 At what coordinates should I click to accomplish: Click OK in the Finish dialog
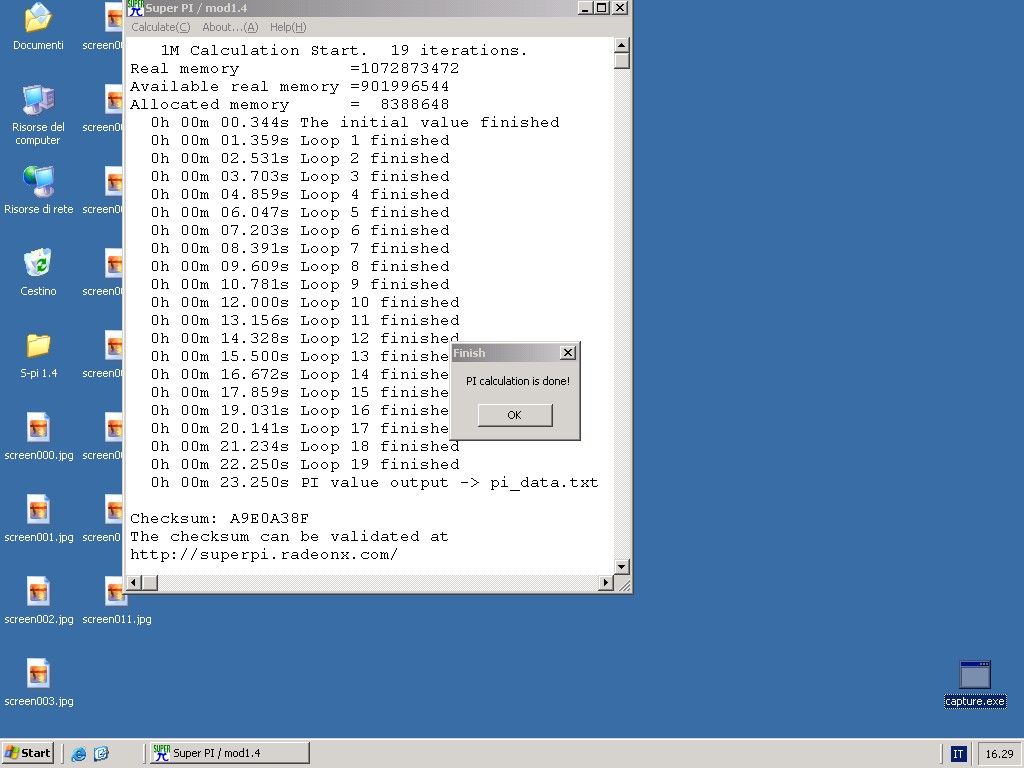515,415
